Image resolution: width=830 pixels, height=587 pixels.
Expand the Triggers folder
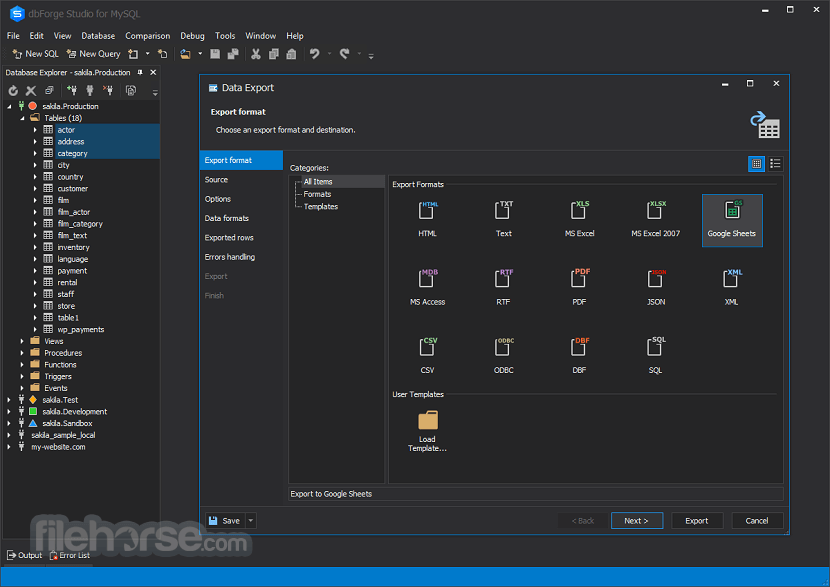click(22, 376)
